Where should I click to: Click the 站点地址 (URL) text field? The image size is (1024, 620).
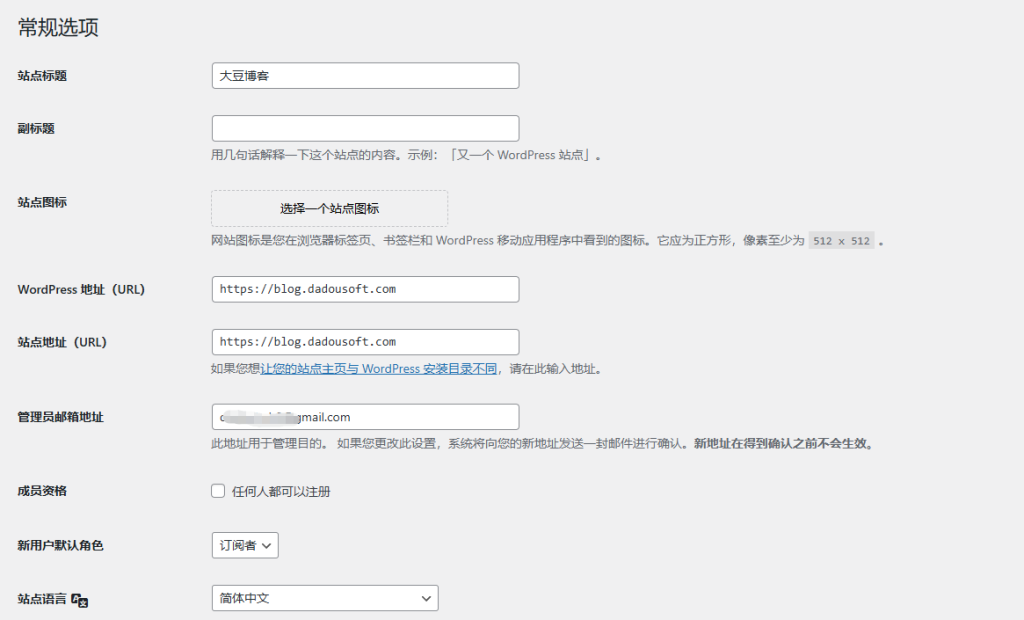(365, 342)
